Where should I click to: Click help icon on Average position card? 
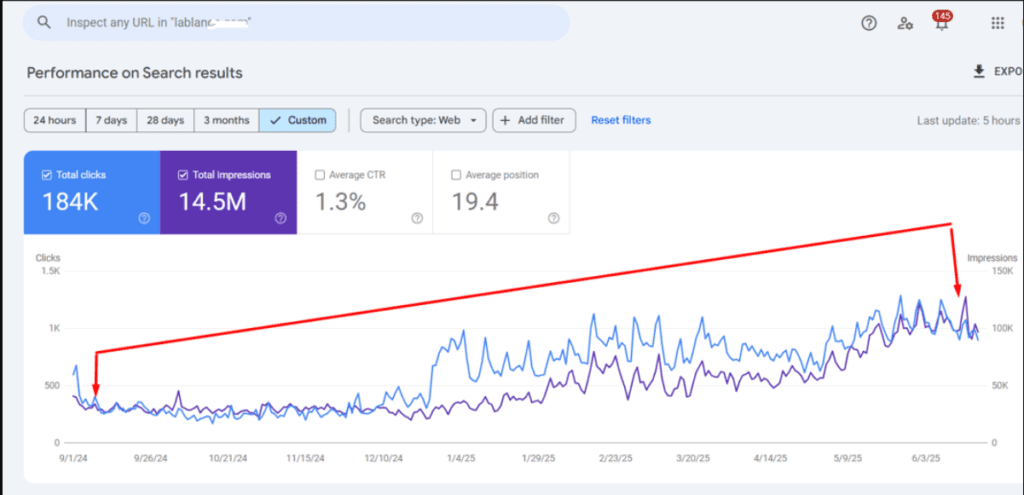coord(553,218)
